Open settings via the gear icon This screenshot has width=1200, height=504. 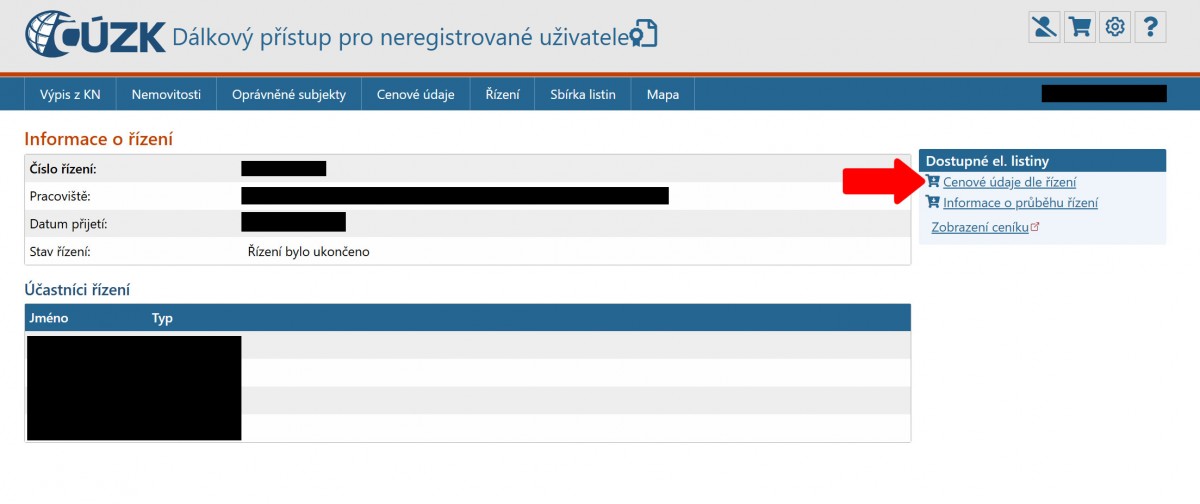point(1114,27)
